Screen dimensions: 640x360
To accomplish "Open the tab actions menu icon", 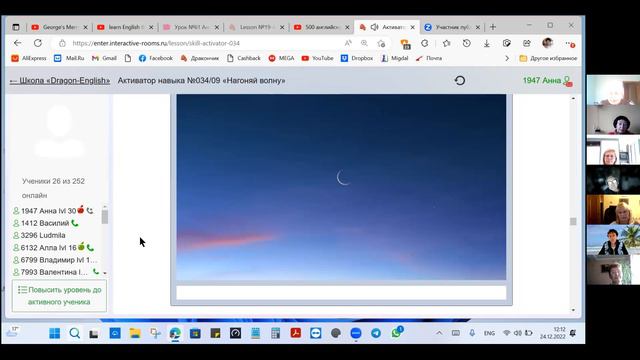I will click(16, 27).
